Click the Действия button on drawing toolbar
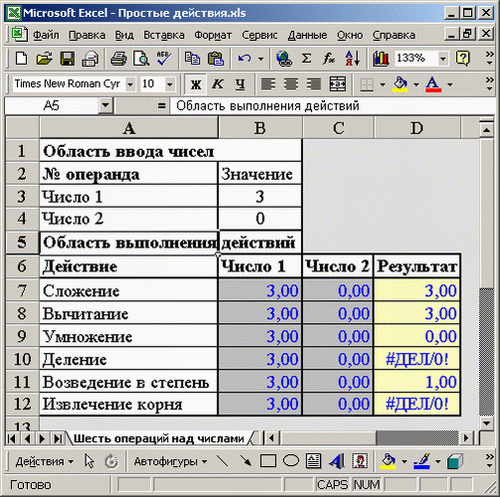Screen dimensions: 500x497 44,462
